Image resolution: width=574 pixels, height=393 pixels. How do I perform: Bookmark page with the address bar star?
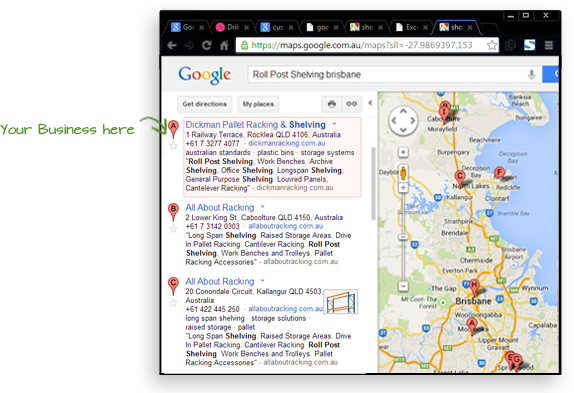[492, 45]
